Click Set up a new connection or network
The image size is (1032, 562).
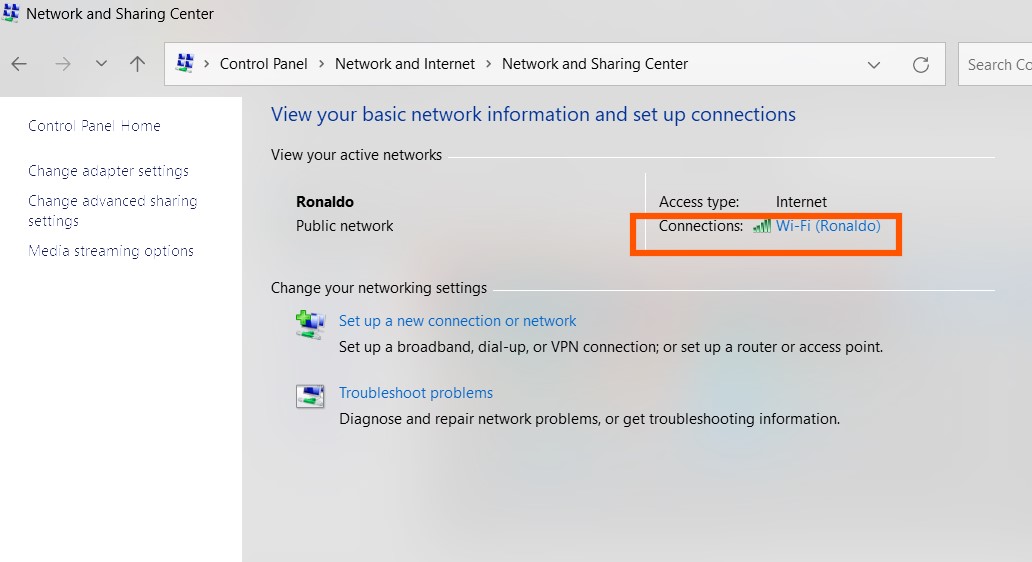coord(457,320)
